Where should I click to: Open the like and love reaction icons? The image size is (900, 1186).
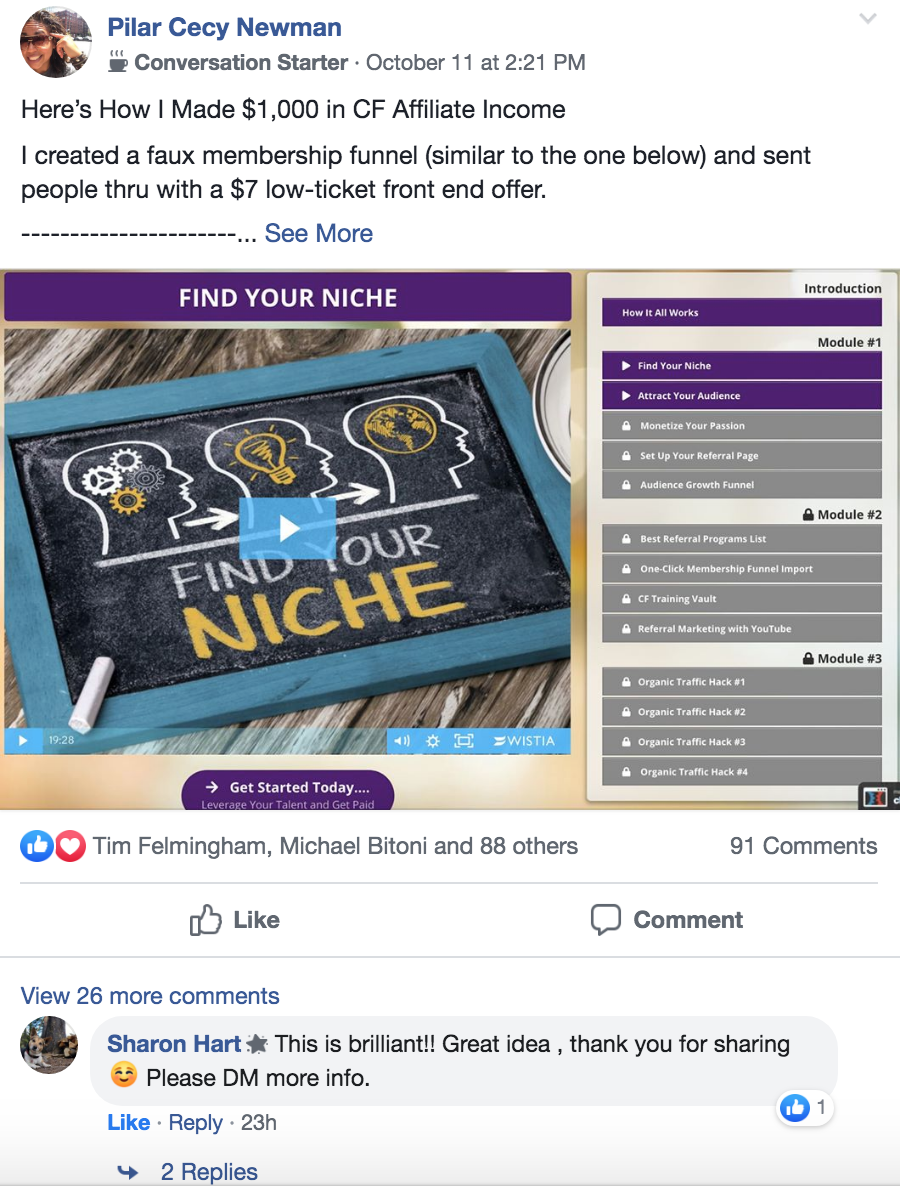(x=53, y=846)
